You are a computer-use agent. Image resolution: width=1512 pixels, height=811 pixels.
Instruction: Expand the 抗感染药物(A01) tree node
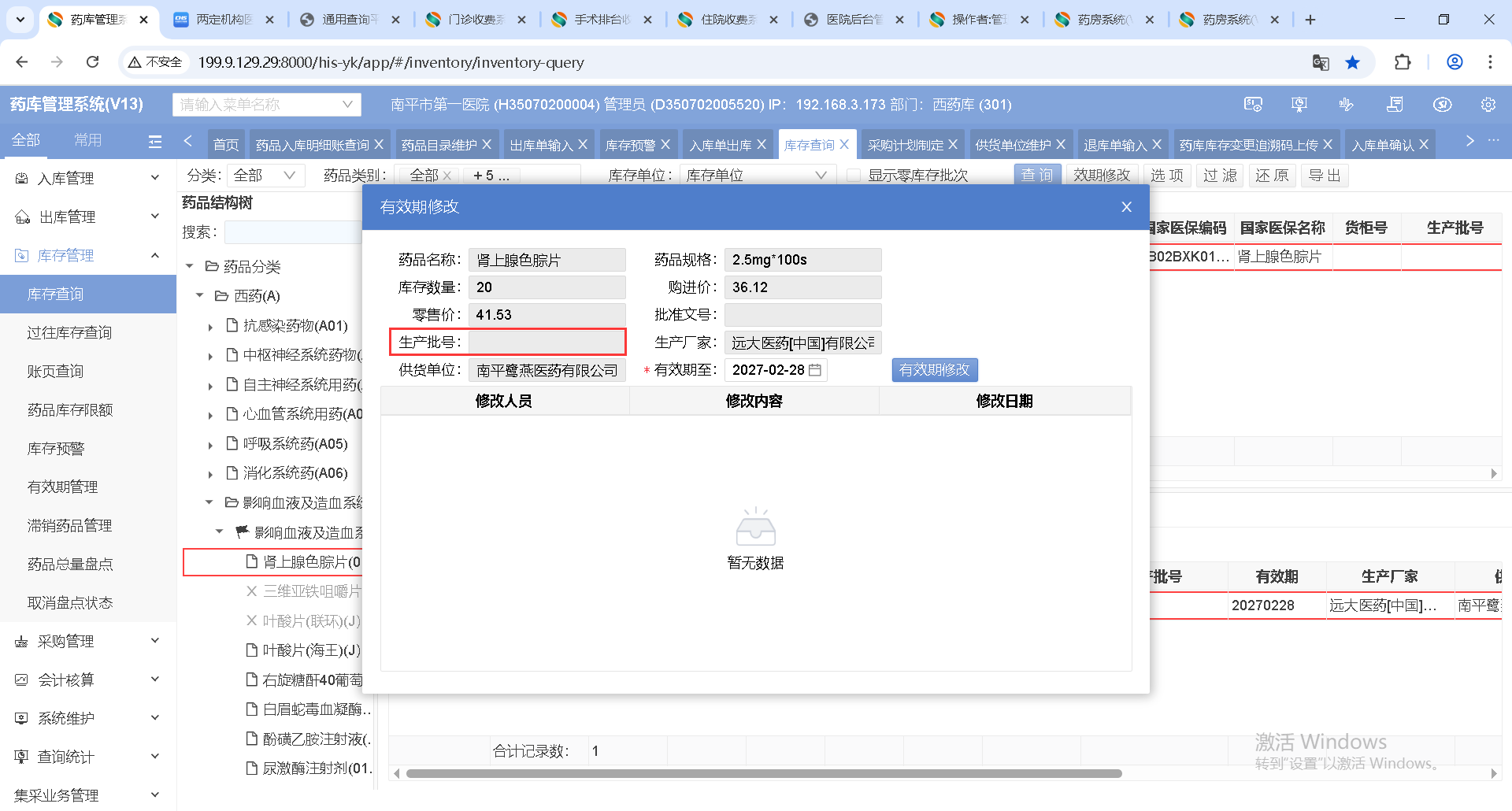click(x=210, y=327)
